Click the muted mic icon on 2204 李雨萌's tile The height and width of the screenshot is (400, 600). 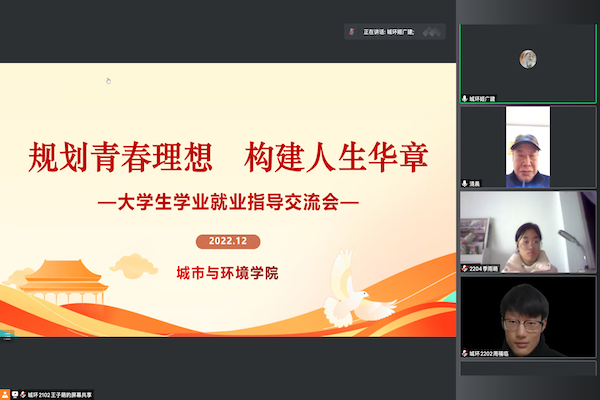(x=465, y=269)
